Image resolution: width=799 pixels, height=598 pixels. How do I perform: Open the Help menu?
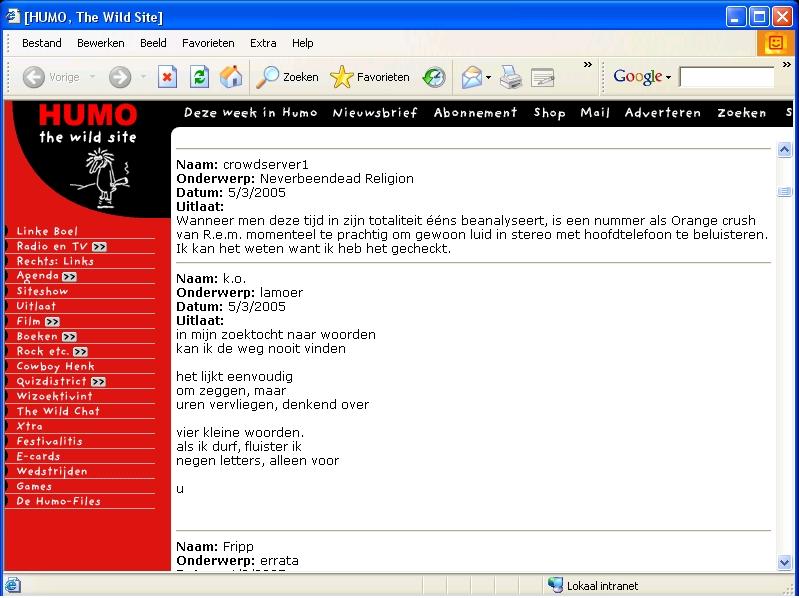(303, 43)
